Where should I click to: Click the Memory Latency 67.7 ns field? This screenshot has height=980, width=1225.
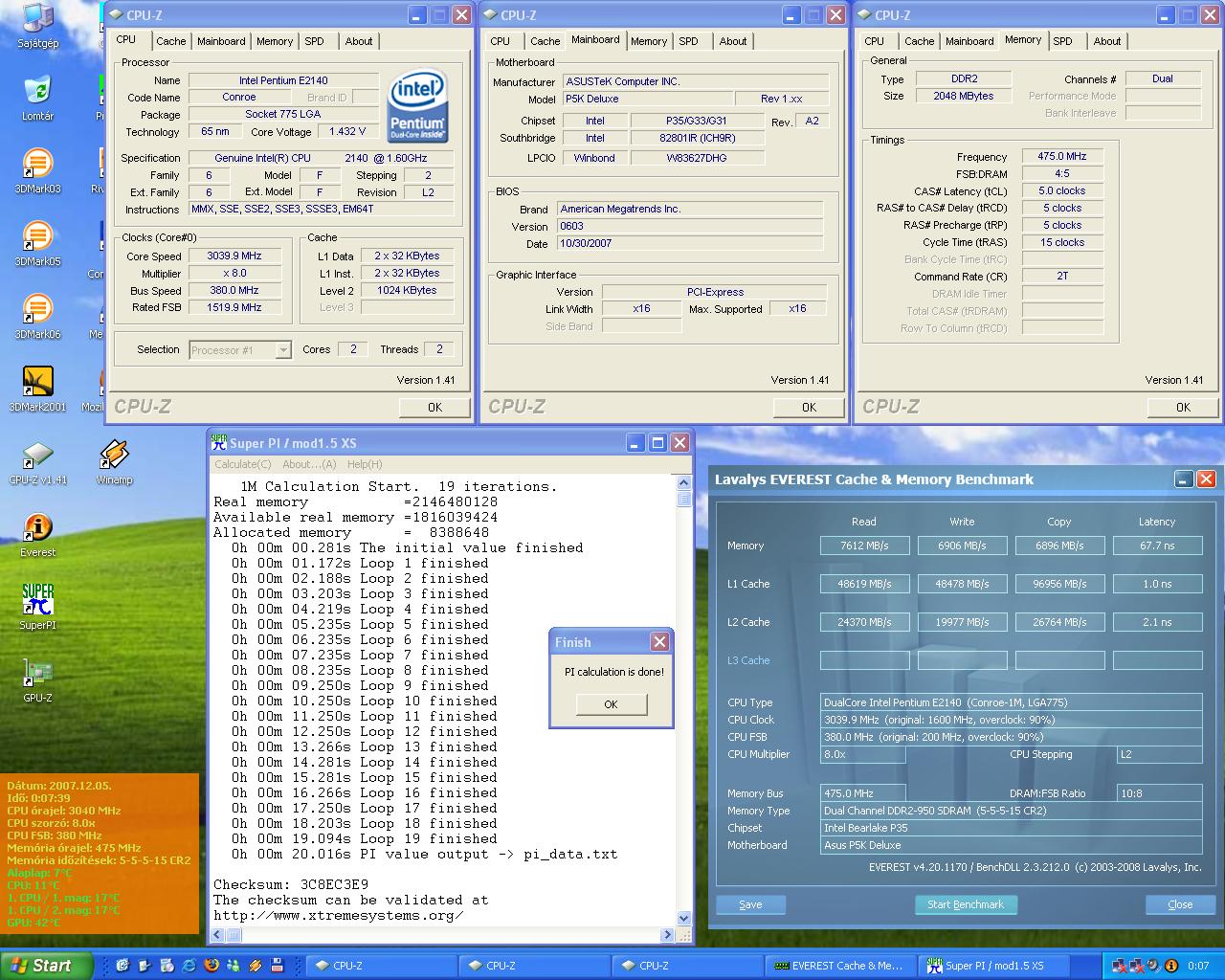[x=1157, y=546]
